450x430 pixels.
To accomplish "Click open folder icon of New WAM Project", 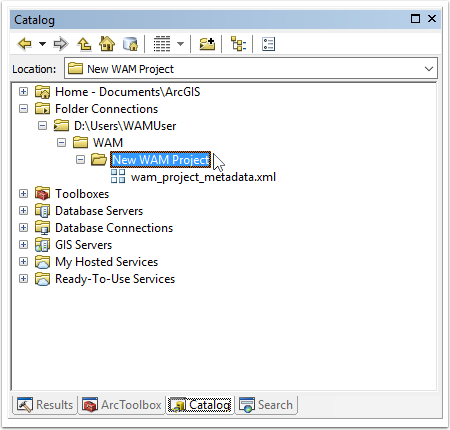I will point(99,160).
